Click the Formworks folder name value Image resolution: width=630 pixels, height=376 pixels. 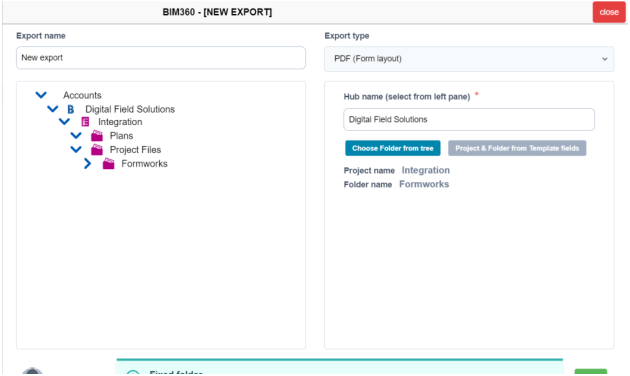(424, 184)
